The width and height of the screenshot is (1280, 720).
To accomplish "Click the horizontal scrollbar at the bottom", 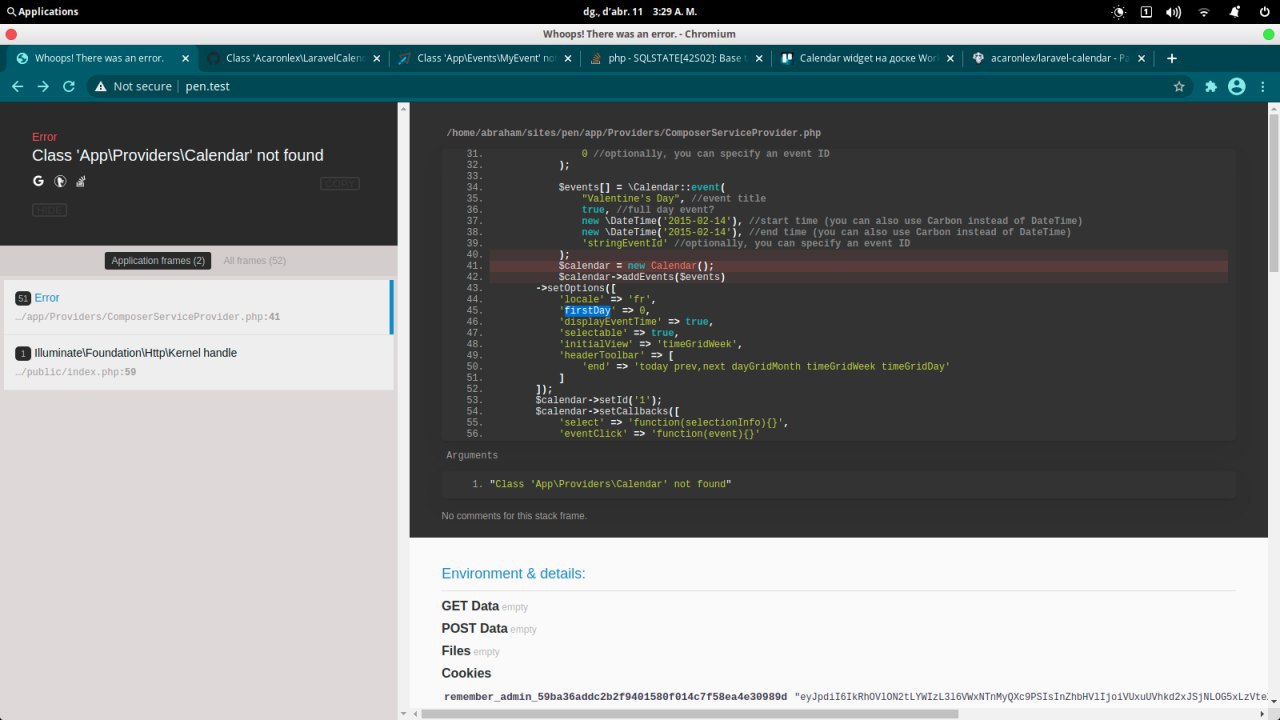I will pyautogui.click(x=690, y=714).
